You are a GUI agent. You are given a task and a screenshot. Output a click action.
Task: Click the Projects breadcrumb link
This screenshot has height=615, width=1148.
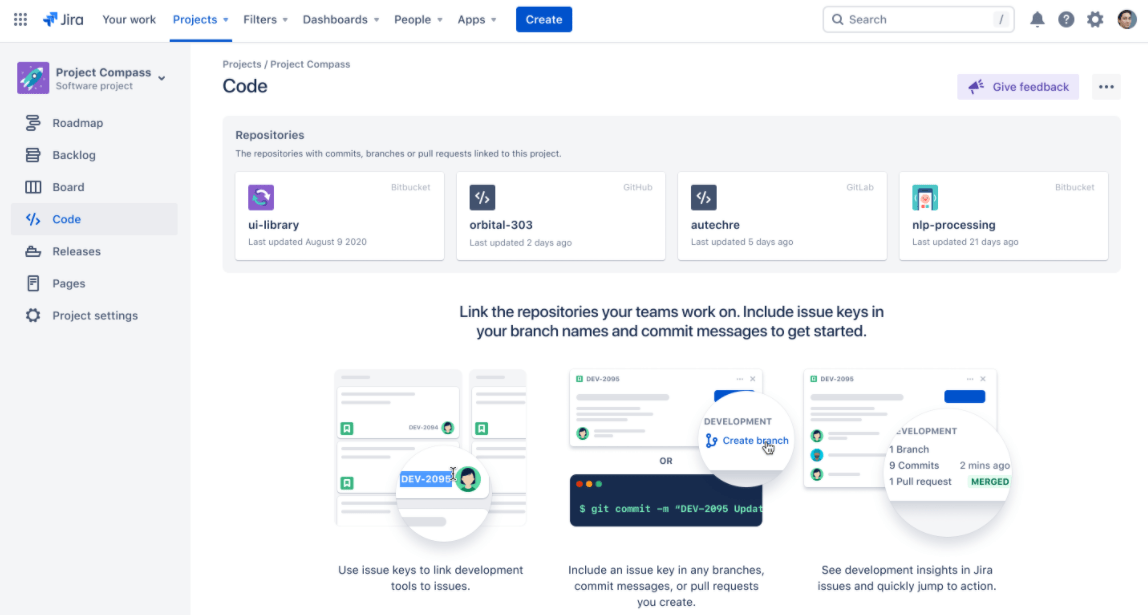pos(242,64)
